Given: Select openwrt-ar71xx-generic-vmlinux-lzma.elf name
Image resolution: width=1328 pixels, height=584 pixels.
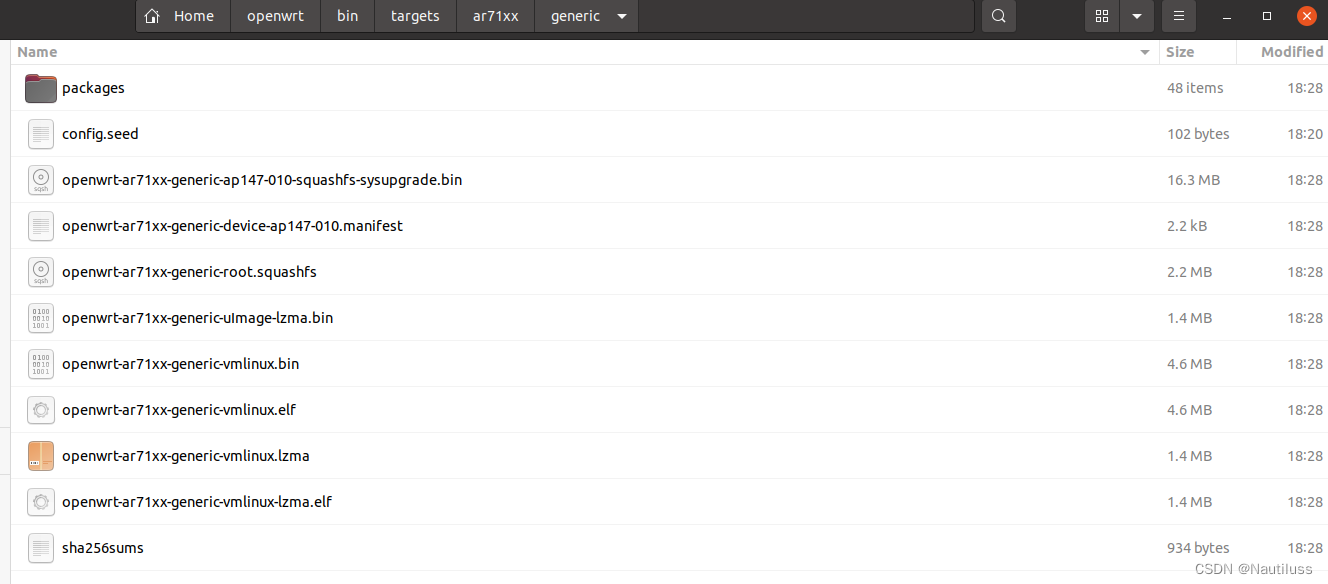Looking at the screenshot, I should click(197, 502).
